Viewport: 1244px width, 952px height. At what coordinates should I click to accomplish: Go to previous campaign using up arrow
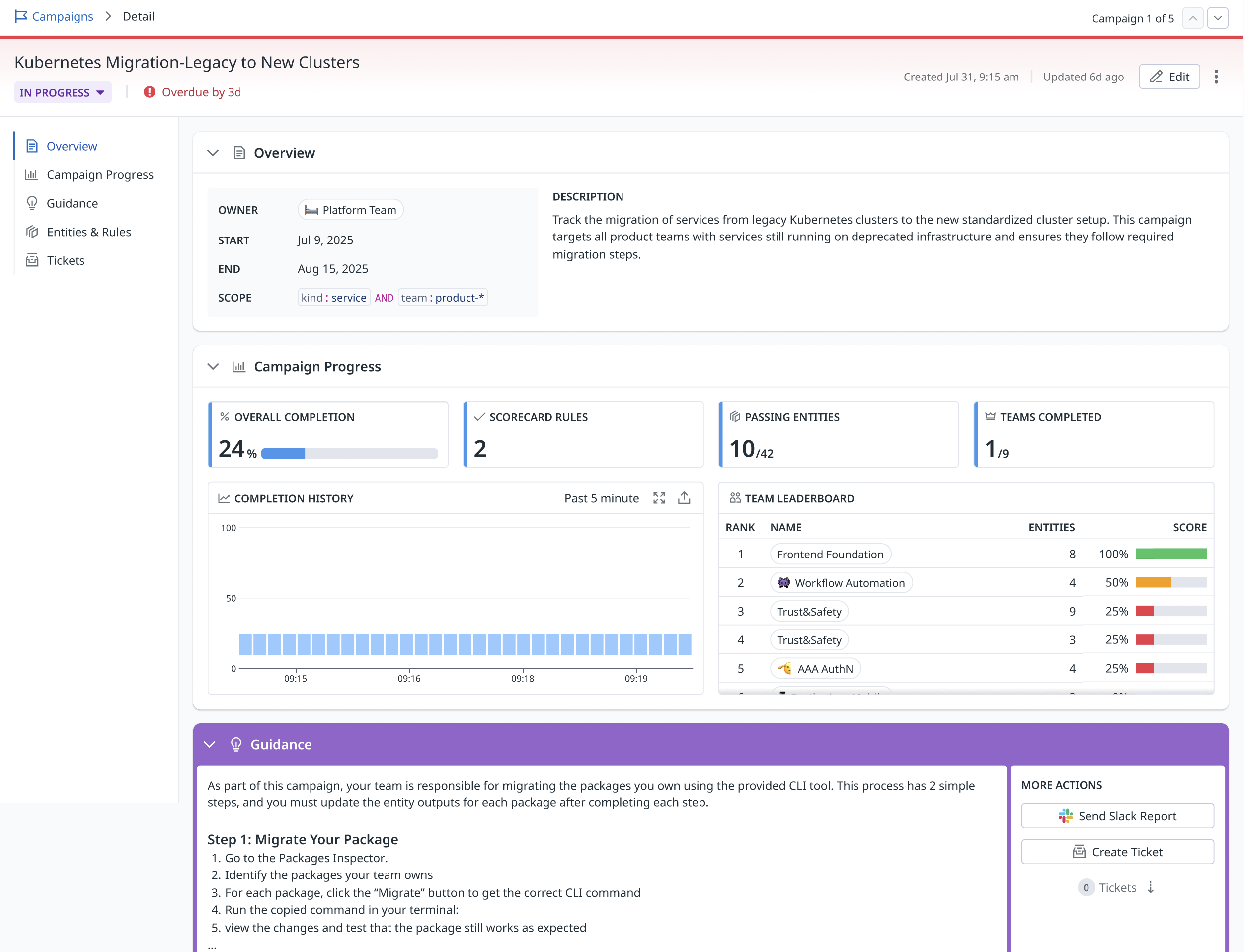point(1192,18)
